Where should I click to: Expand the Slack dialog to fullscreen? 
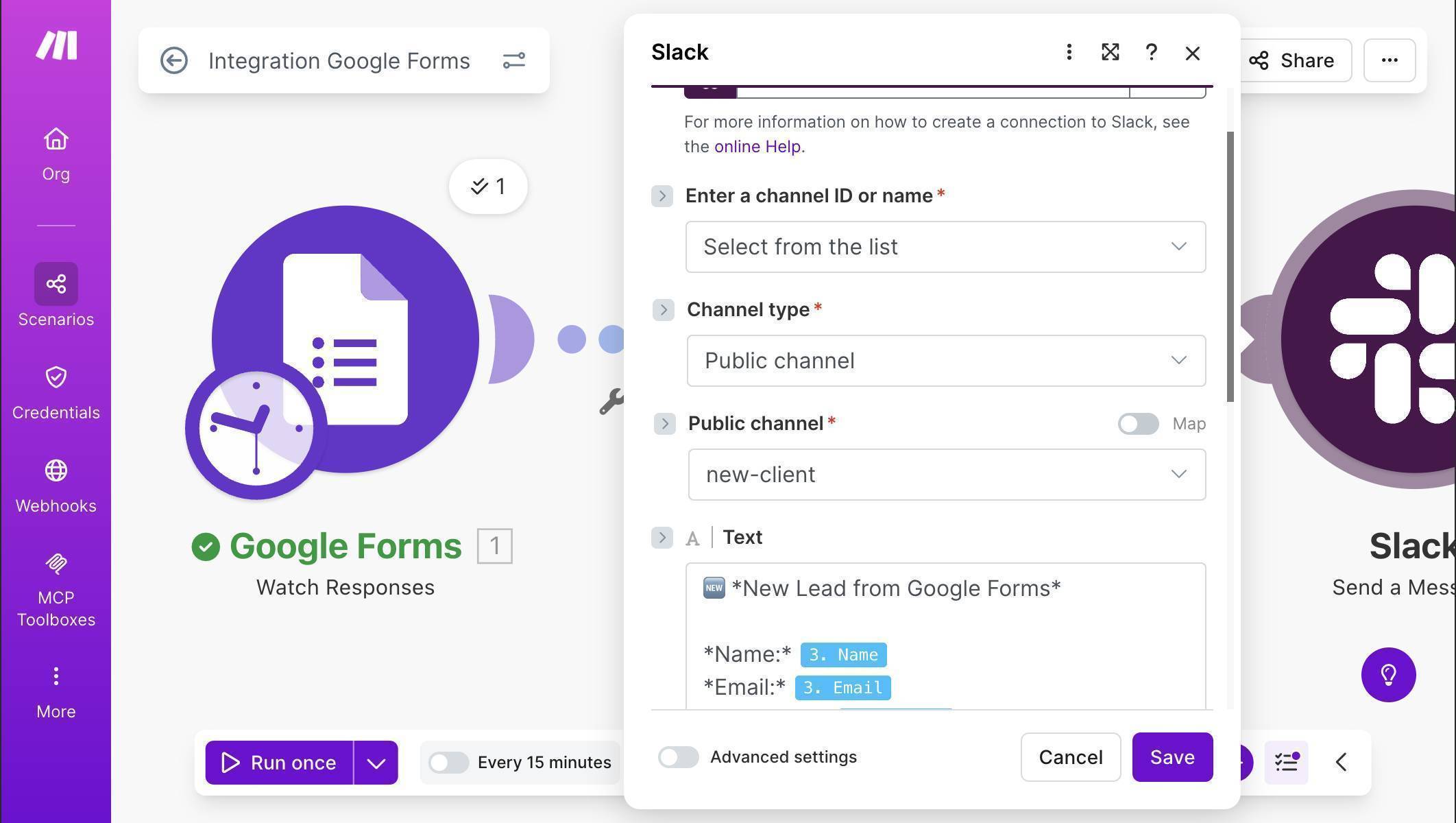click(1111, 52)
